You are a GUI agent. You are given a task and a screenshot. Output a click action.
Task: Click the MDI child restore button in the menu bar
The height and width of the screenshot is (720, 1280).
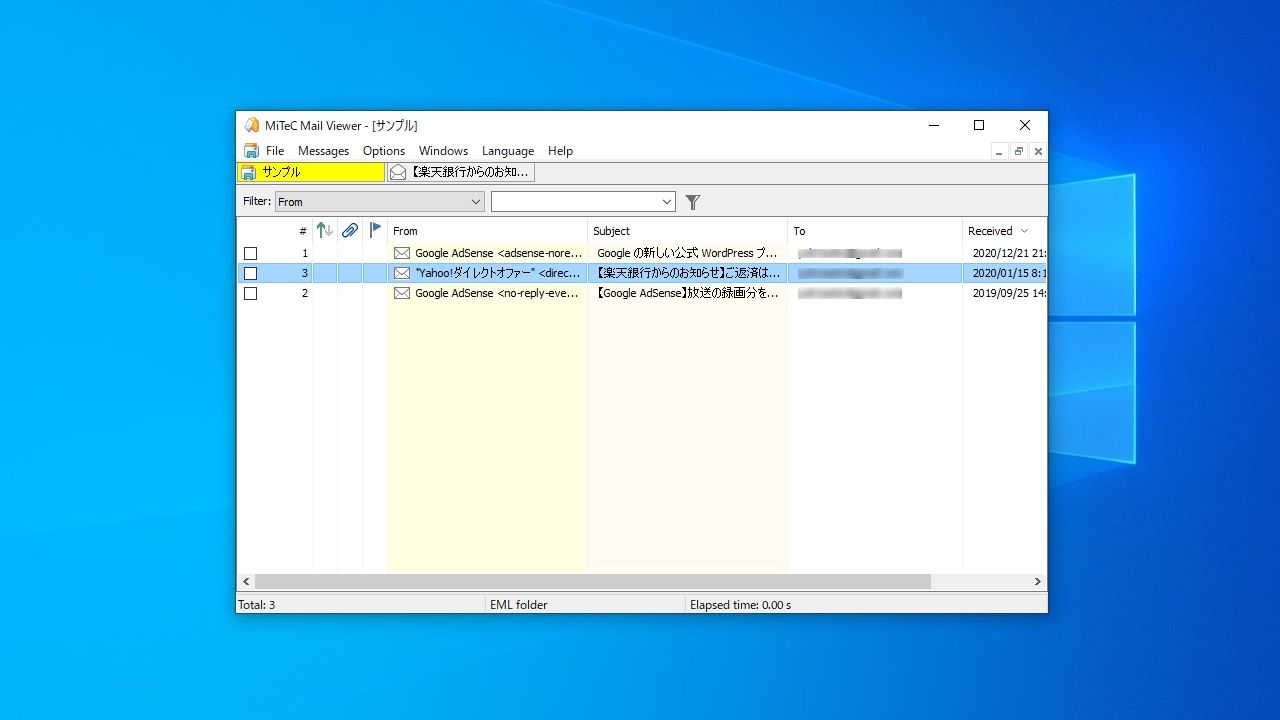1019,151
